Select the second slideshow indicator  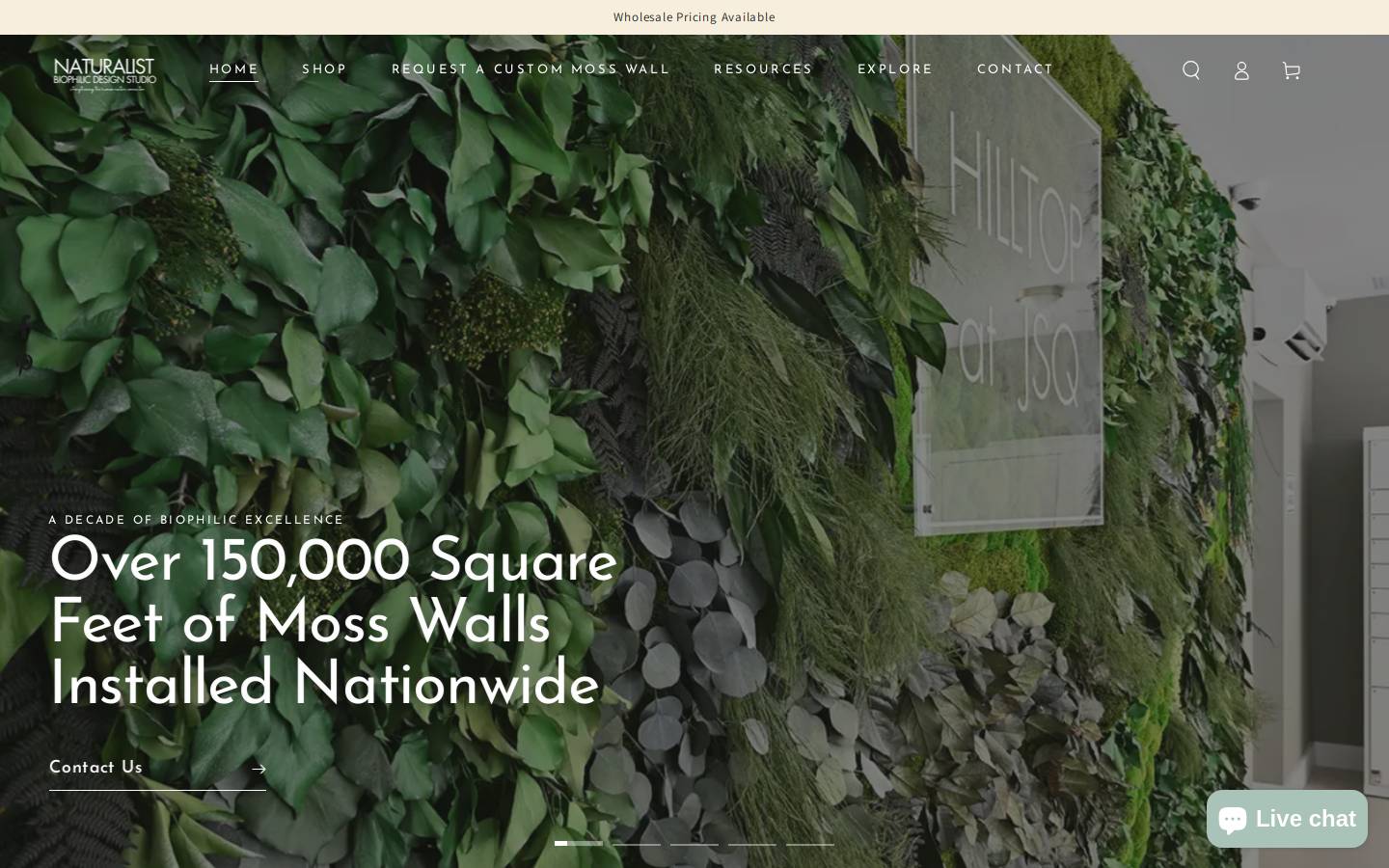(x=637, y=844)
